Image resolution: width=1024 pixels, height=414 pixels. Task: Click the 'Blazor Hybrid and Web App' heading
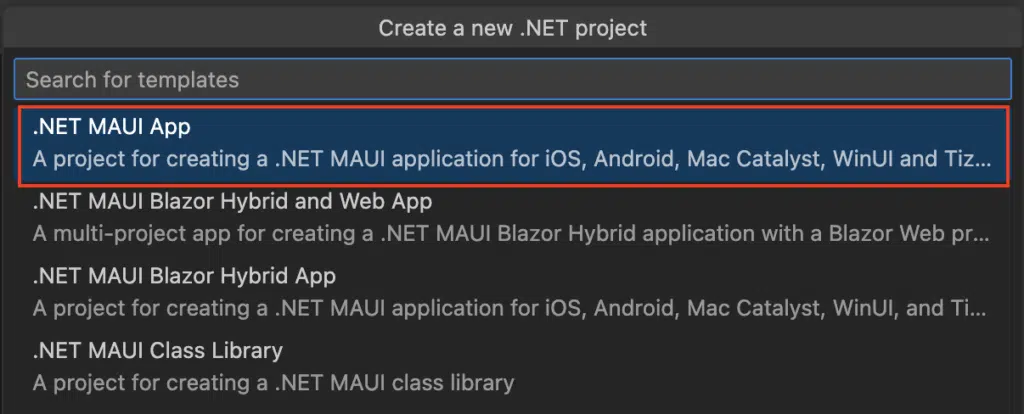pos(232,202)
